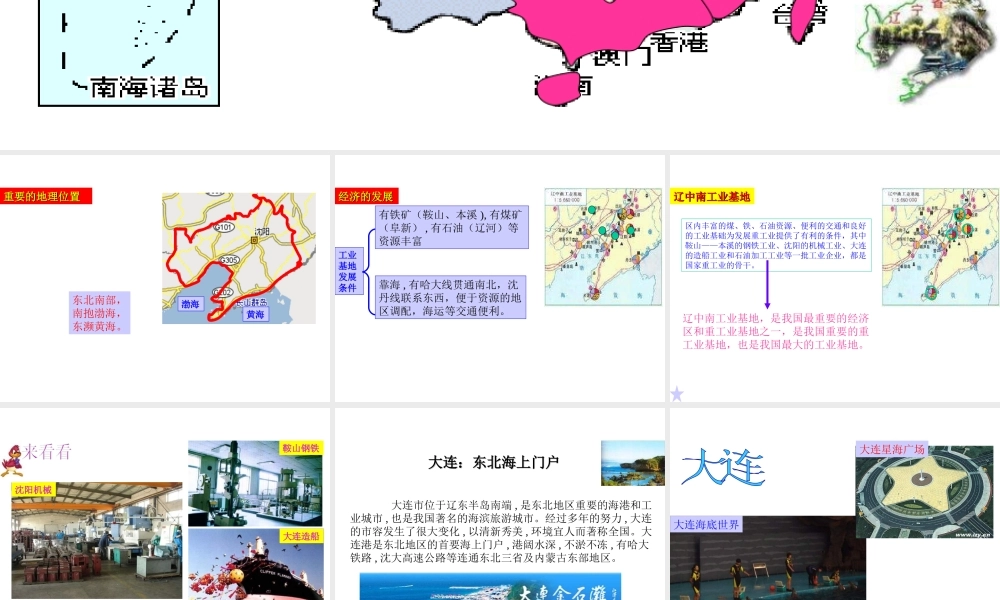The height and width of the screenshot is (600, 1000).
Task: Select the 大连市位于辽东半岛南端 paragraph
Action: (501, 531)
